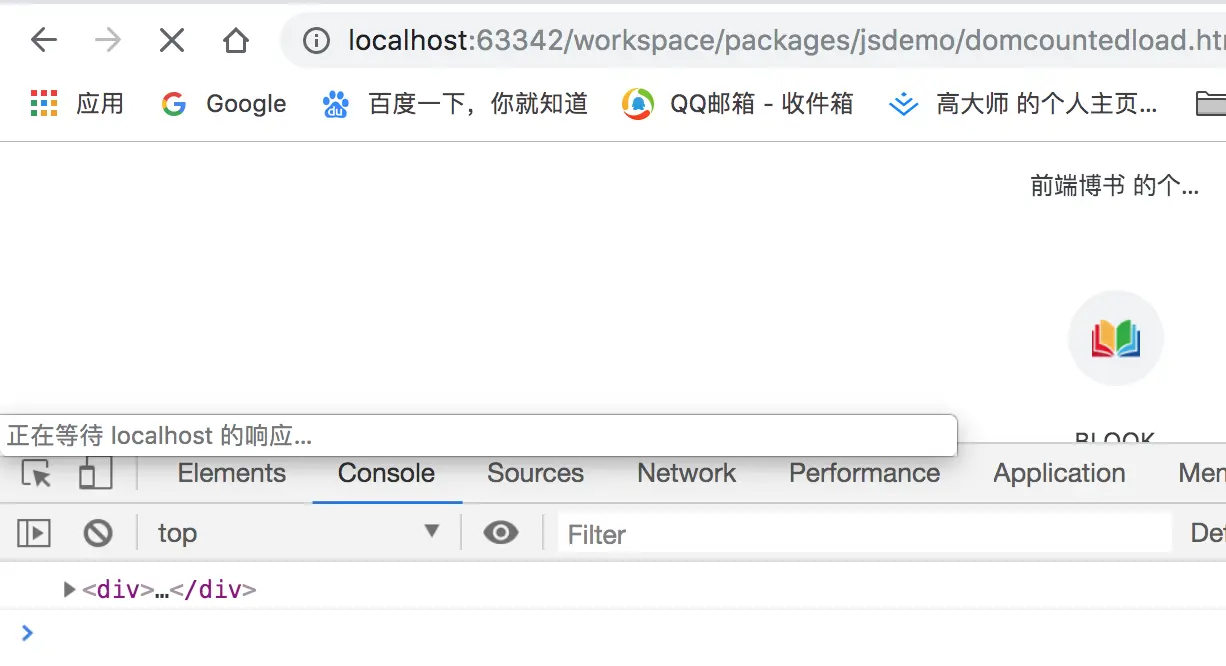1226x666 pixels.
Task: Open the Google bookmark
Action: 224,104
